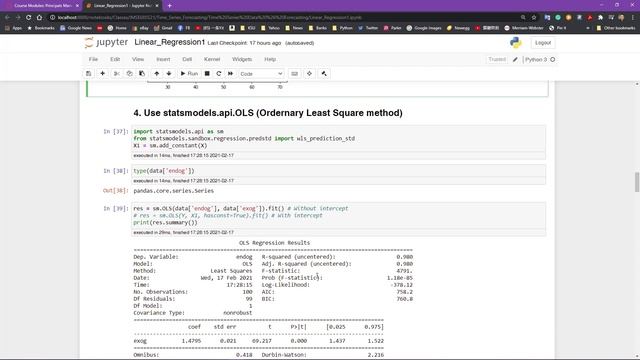Screen dimensions: 640x360
Task: Open the Merriam-Webster bookmark
Action: click(524, 28)
